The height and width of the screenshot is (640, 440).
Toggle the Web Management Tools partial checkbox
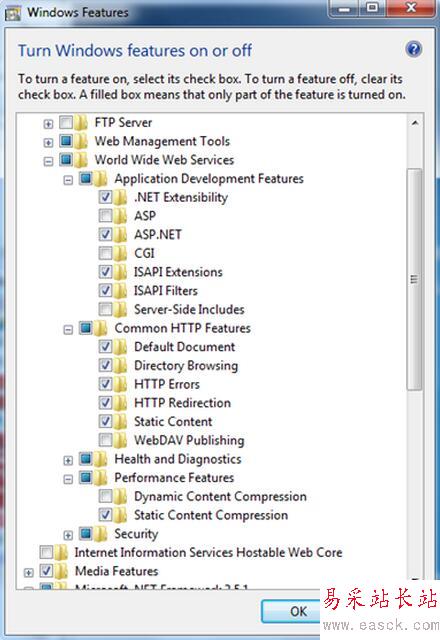66,141
